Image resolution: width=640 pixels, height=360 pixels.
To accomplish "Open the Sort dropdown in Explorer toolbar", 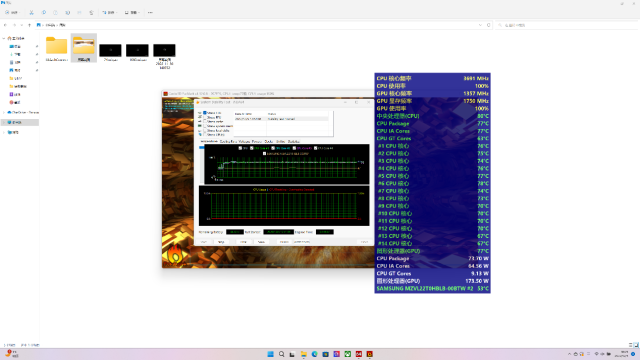I will pos(110,13).
